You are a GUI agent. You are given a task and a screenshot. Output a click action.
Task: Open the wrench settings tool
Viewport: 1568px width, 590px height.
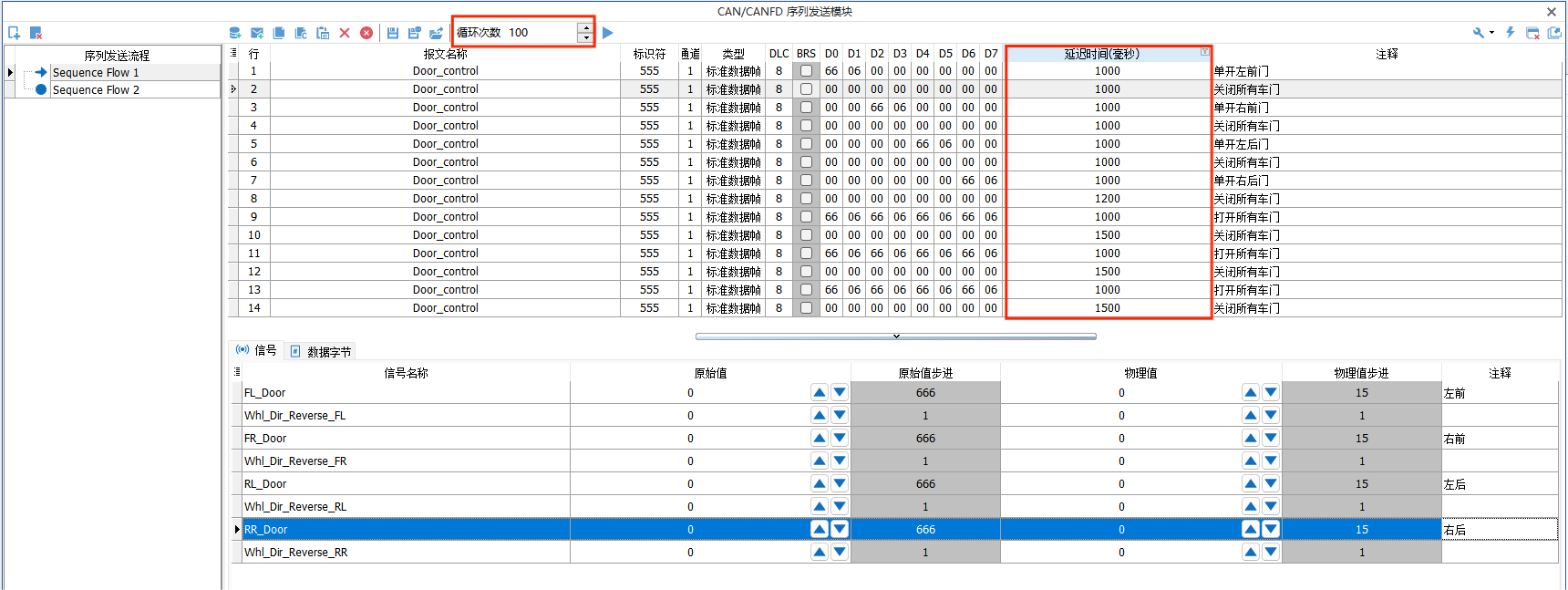tap(1479, 33)
